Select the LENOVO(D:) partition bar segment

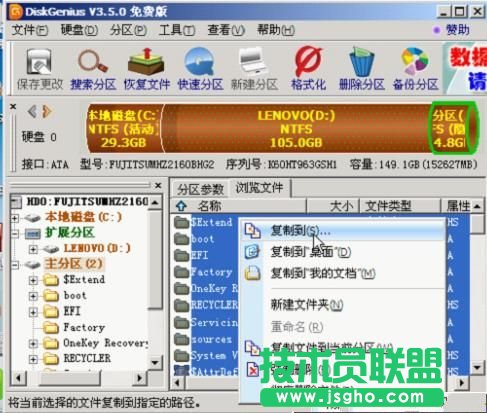coord(296,129)
